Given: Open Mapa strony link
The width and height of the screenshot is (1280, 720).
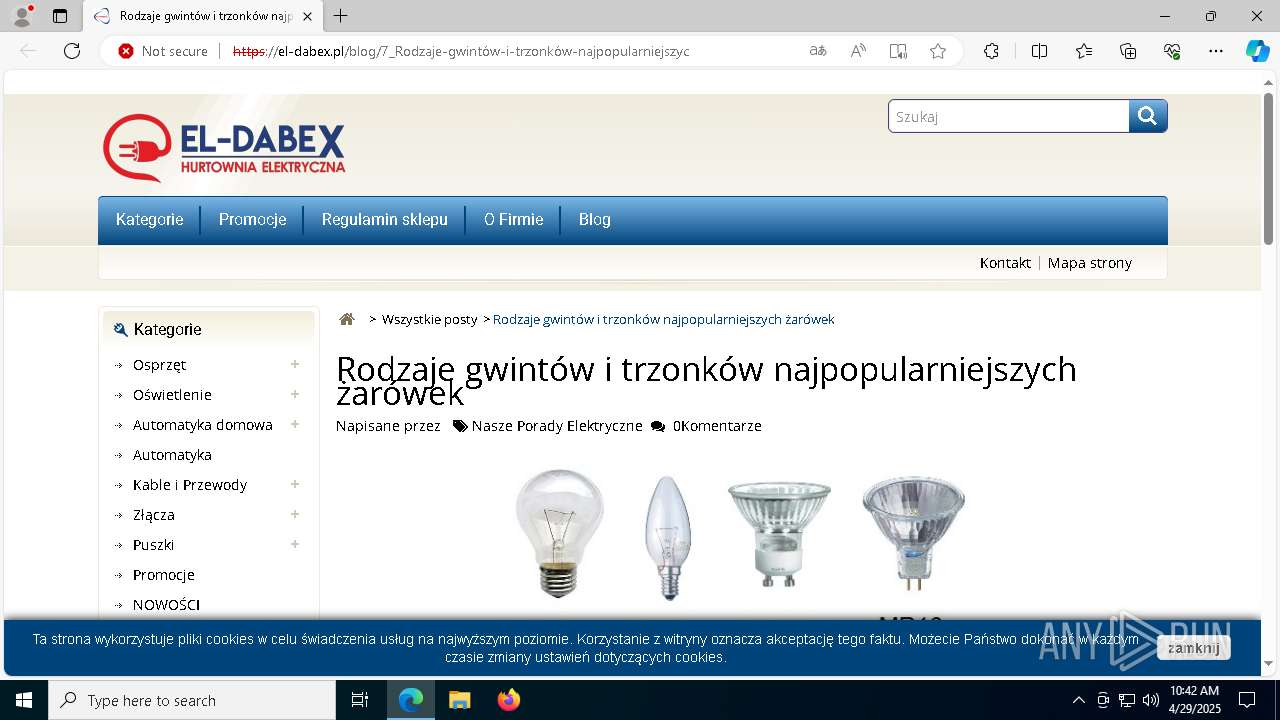Looking at the screenshot, I should click(1090, 263).
